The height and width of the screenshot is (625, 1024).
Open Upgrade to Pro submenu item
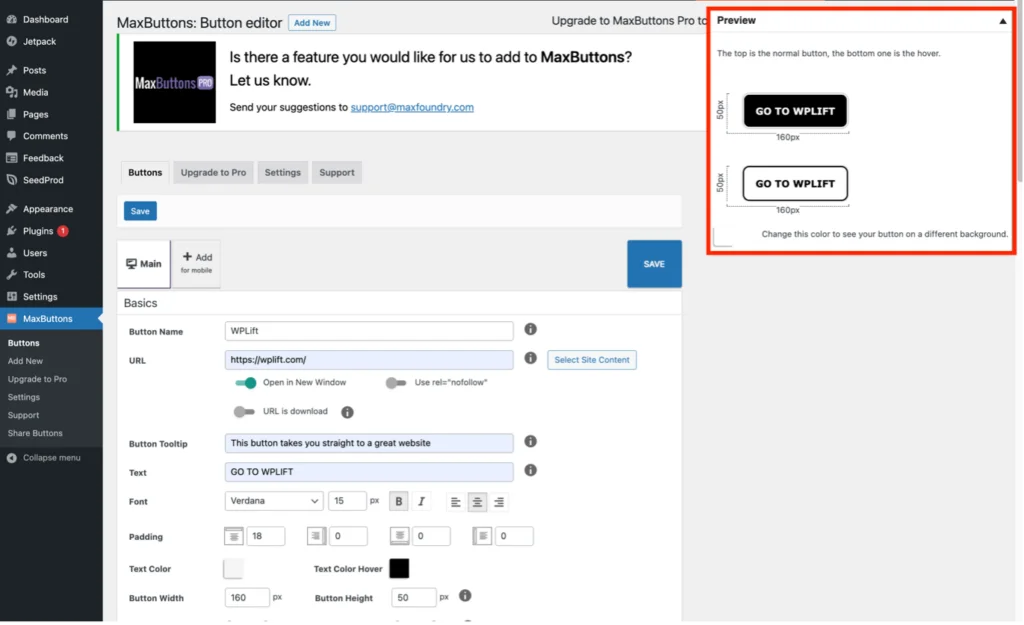pyautogui.click(x=37, y=379)
